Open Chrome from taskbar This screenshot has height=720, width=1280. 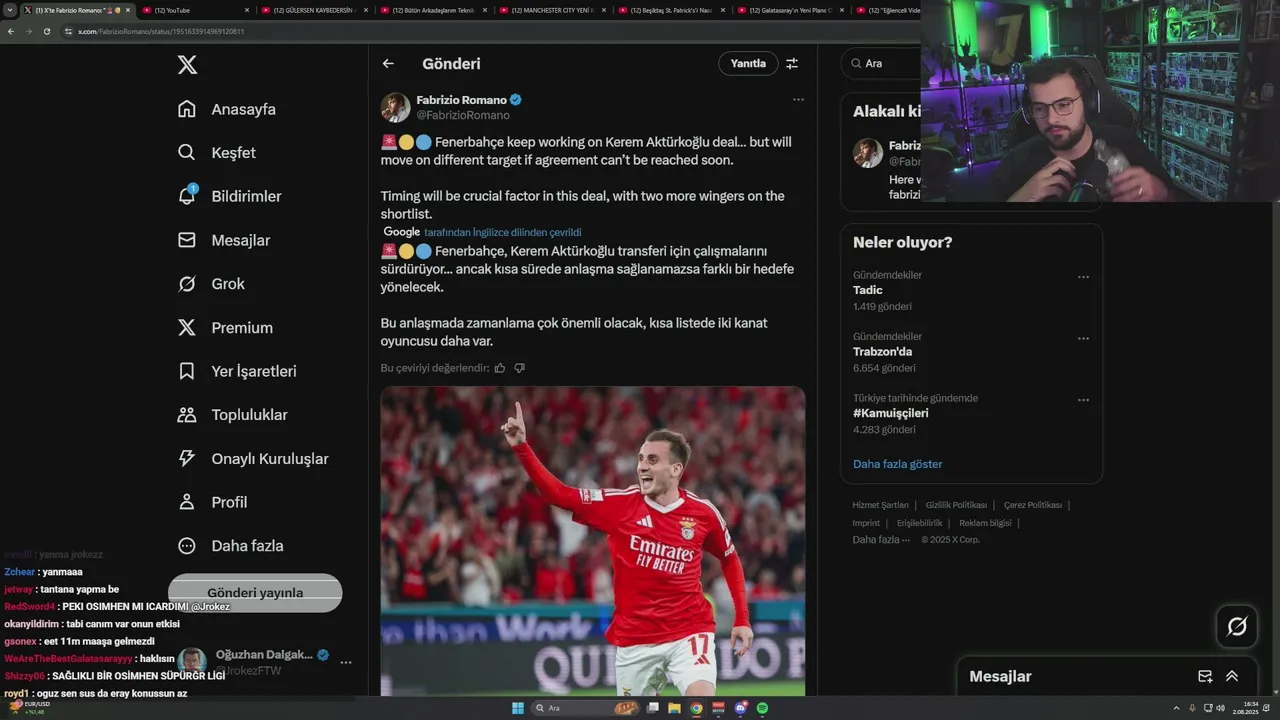(x=696, y=708)
